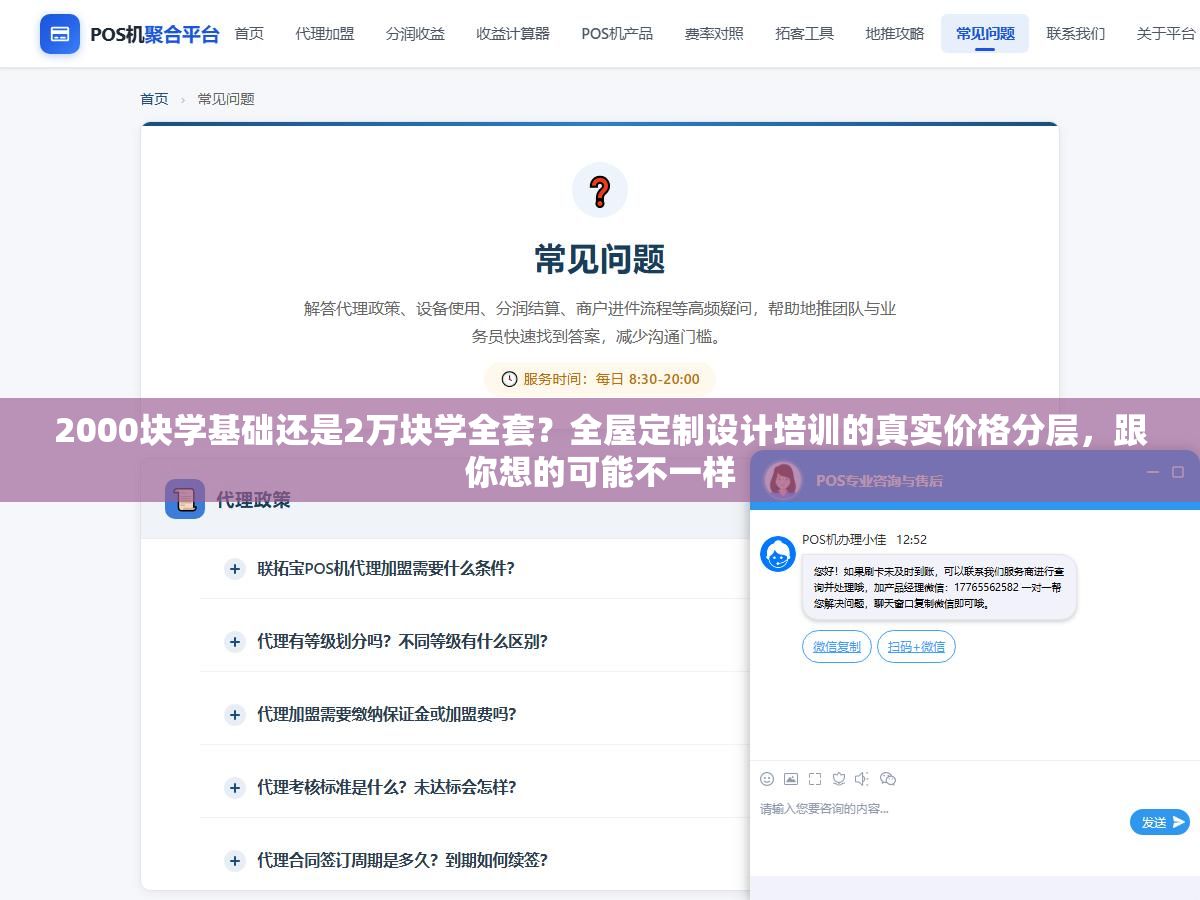Open the 分润收益 nav item
The image size is (1200, 900).
[x=415, y=34]
